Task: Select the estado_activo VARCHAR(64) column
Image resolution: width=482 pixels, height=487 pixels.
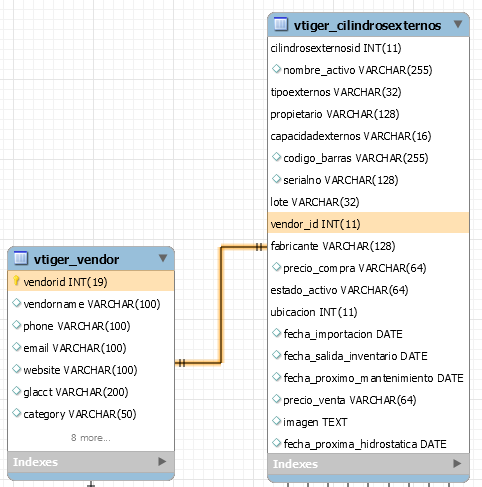Action: click(x=368, y=290)
